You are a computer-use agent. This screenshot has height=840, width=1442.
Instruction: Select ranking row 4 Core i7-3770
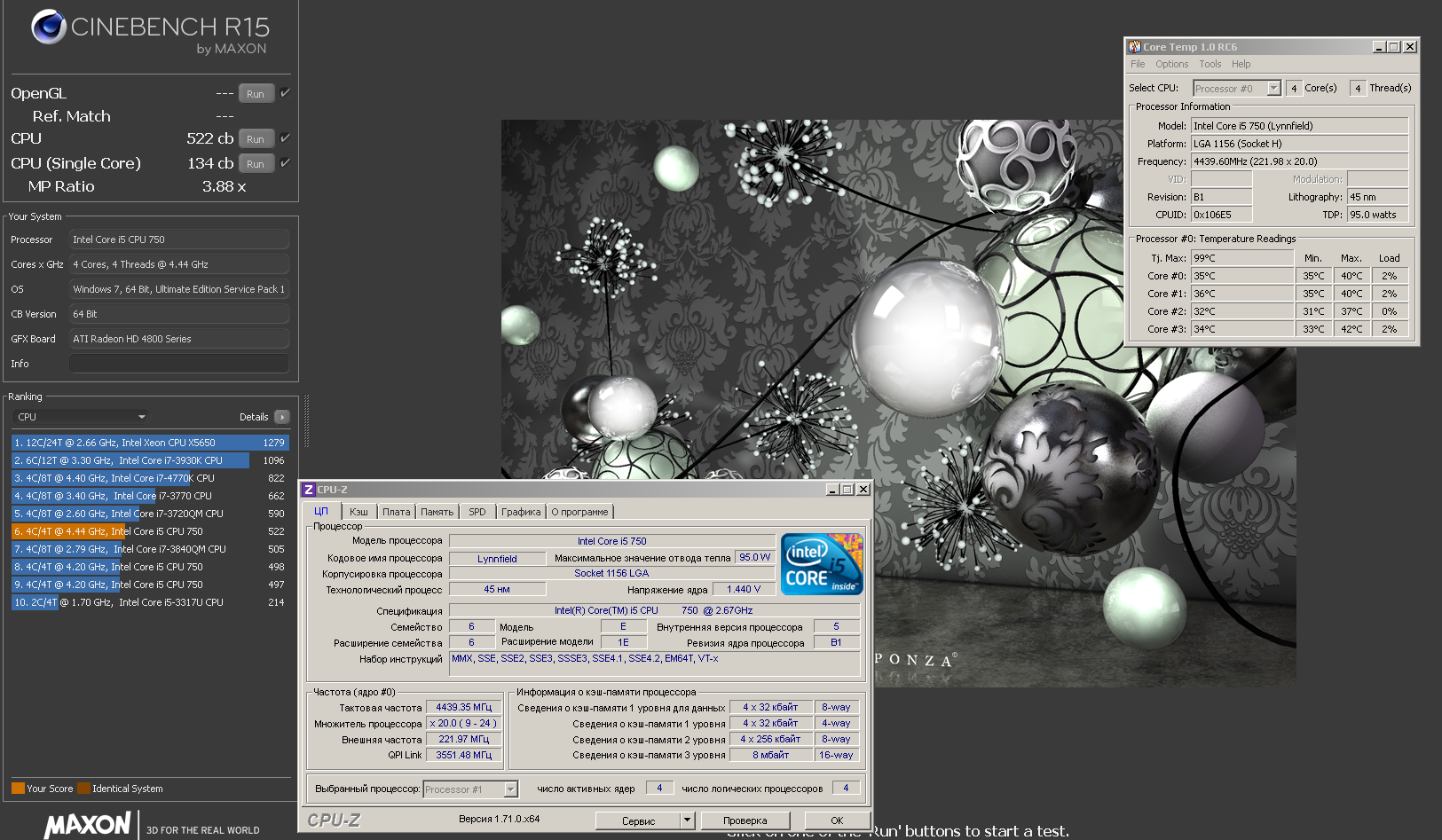pyautogui.click(x=149, y=496)
